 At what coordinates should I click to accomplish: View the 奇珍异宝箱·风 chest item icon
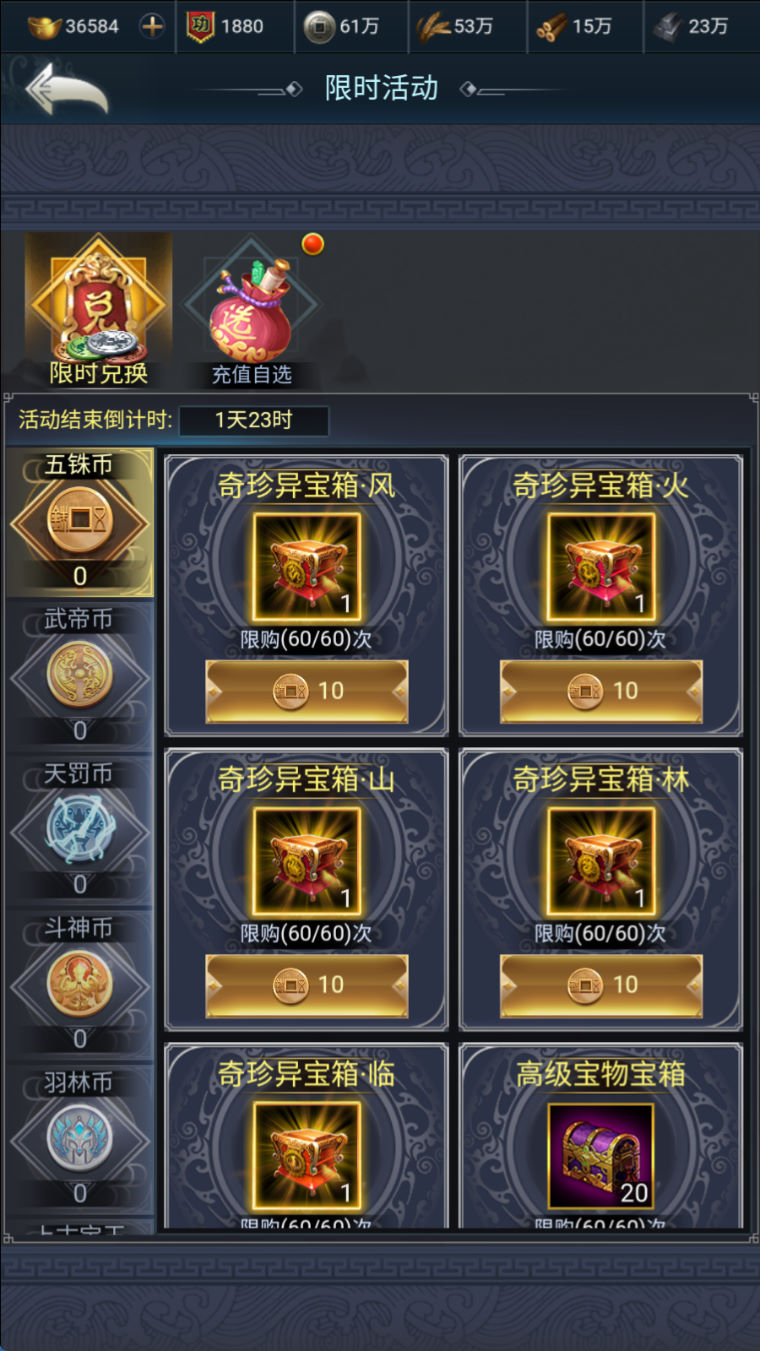pos(307,567)
